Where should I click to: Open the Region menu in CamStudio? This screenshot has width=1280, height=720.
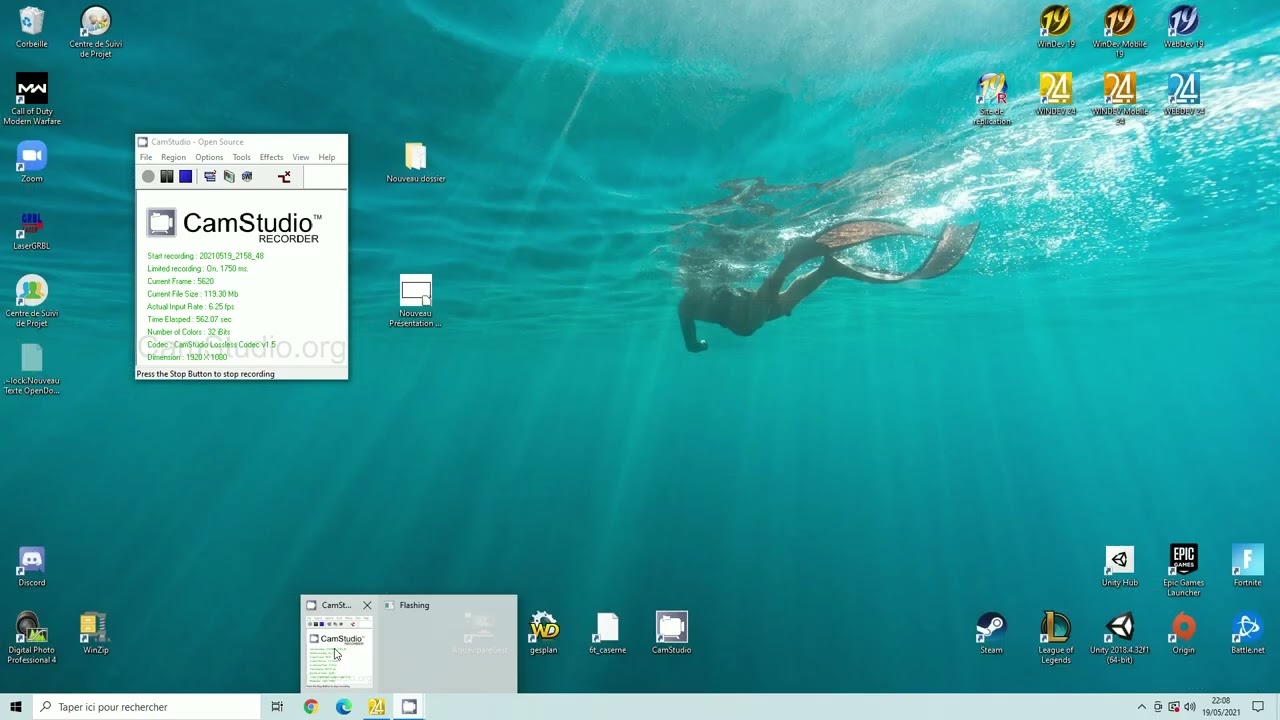click(x=173, y=157)
